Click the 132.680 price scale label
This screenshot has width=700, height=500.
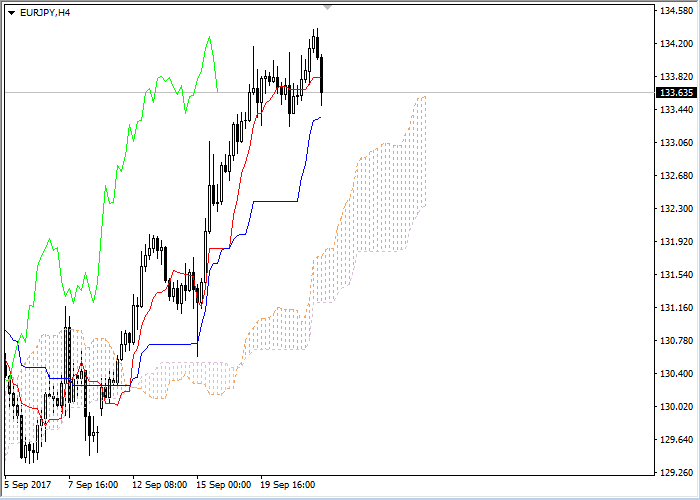coord(676,176)
